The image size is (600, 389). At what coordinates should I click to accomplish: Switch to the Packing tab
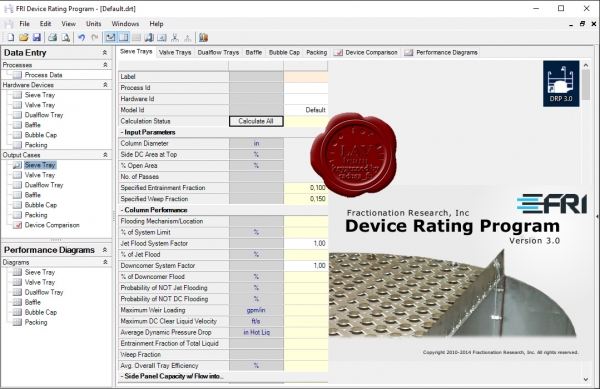pyautogui.click(x=316, y=52)
